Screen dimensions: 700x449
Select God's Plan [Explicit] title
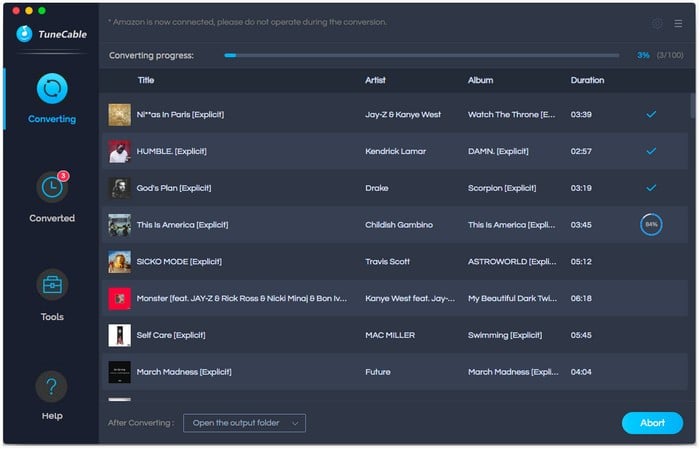pos(174,188)
